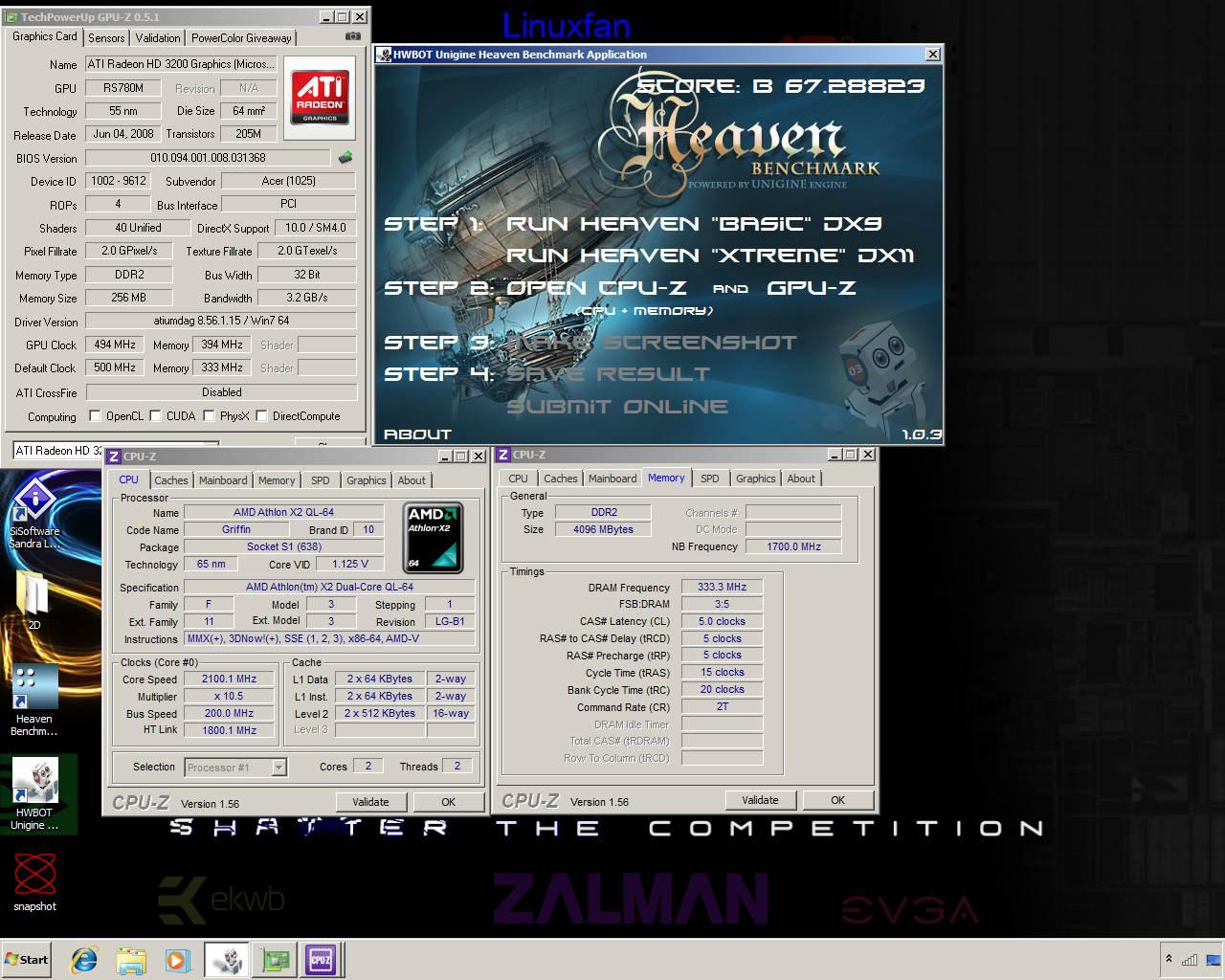The width and height of the screenshot is (1225, 980).
Task: Click the HWBOT window title icon
Action: (385, 55)
